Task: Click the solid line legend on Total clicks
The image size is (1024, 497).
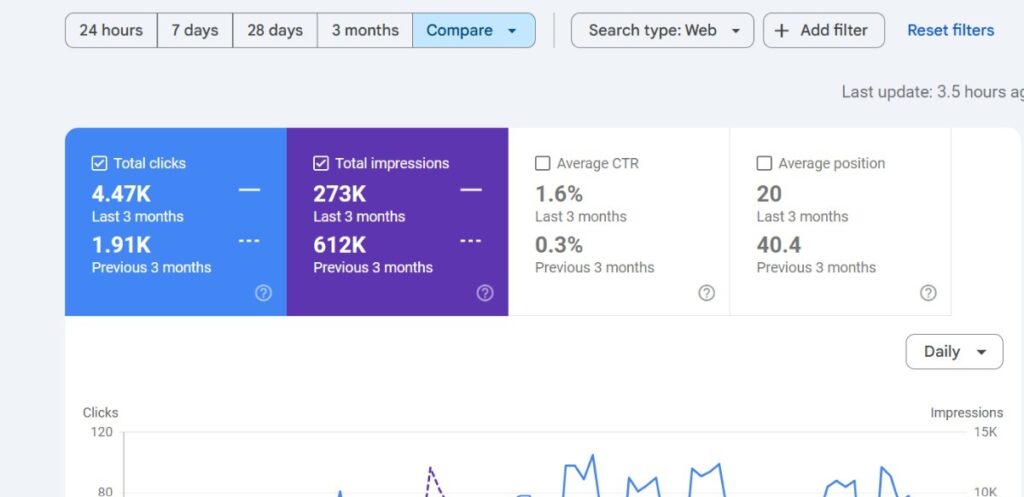Action: 249,190
